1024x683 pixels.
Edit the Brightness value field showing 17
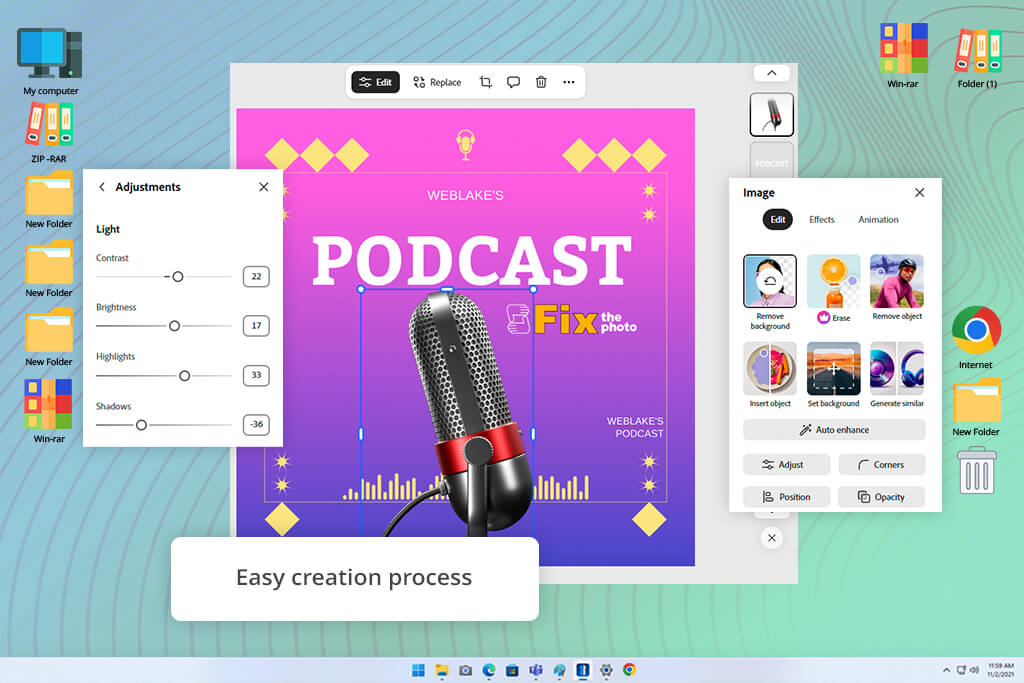pyautogui.click(x=256, y=325)
